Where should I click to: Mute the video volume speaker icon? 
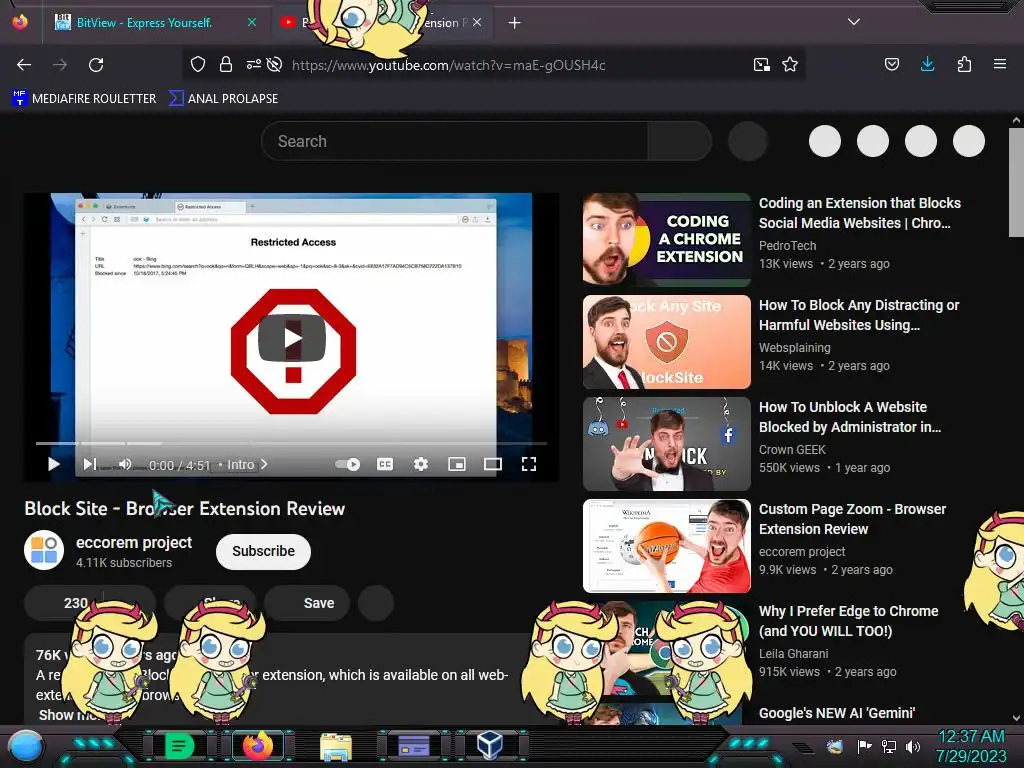point(125,464)
